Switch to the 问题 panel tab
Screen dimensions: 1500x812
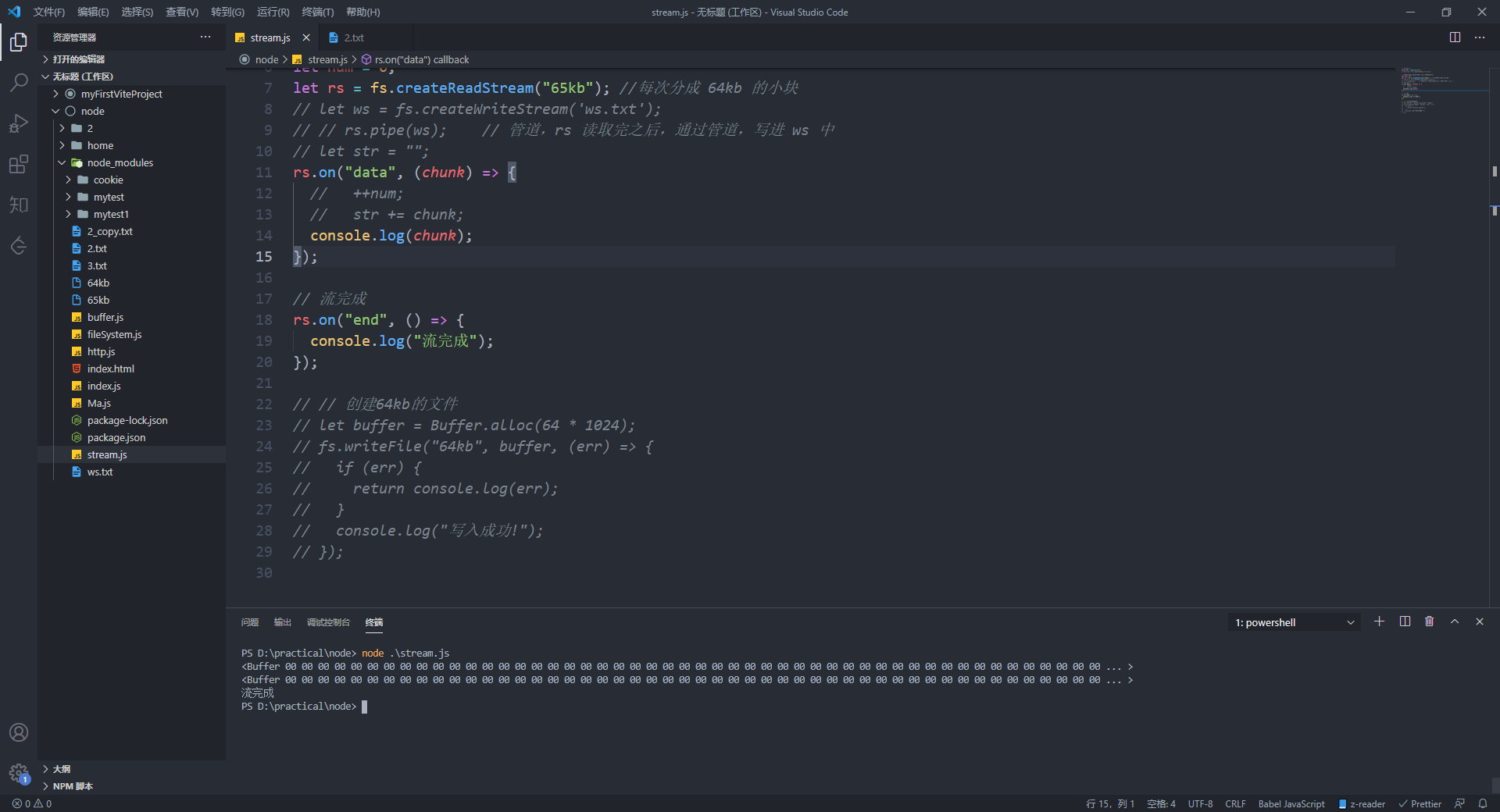tap(250, 622)
